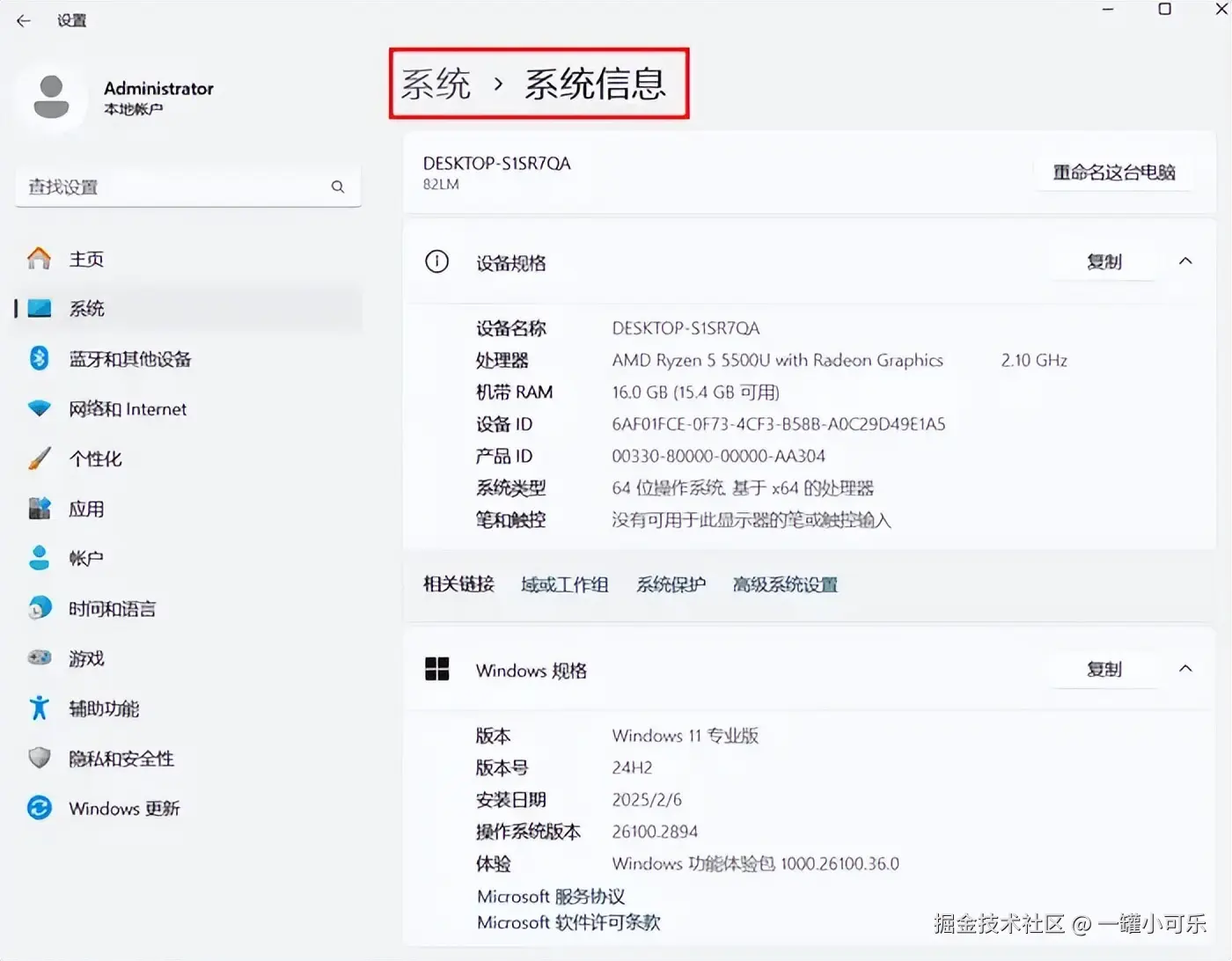
Task: Select Windows 更新 in the sidebar
Action: (x=187, y=808)
